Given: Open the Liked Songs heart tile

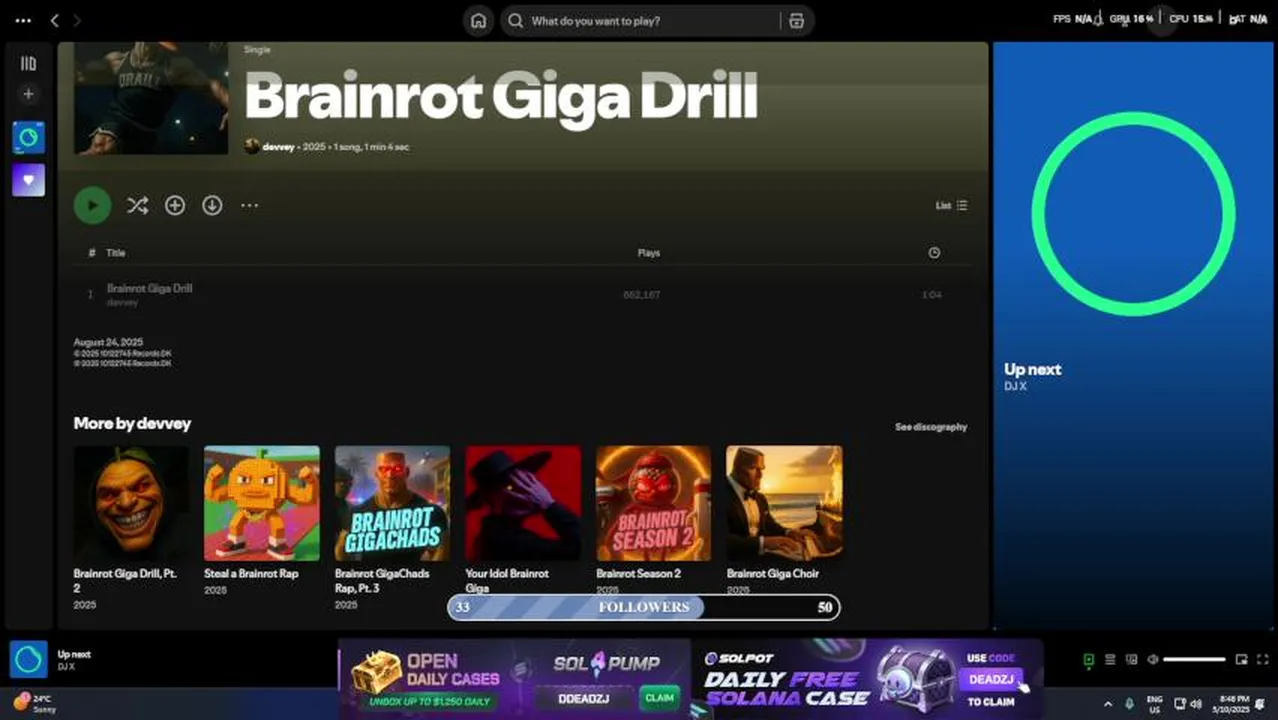Looking at the screenshot, I should [28, 180].
